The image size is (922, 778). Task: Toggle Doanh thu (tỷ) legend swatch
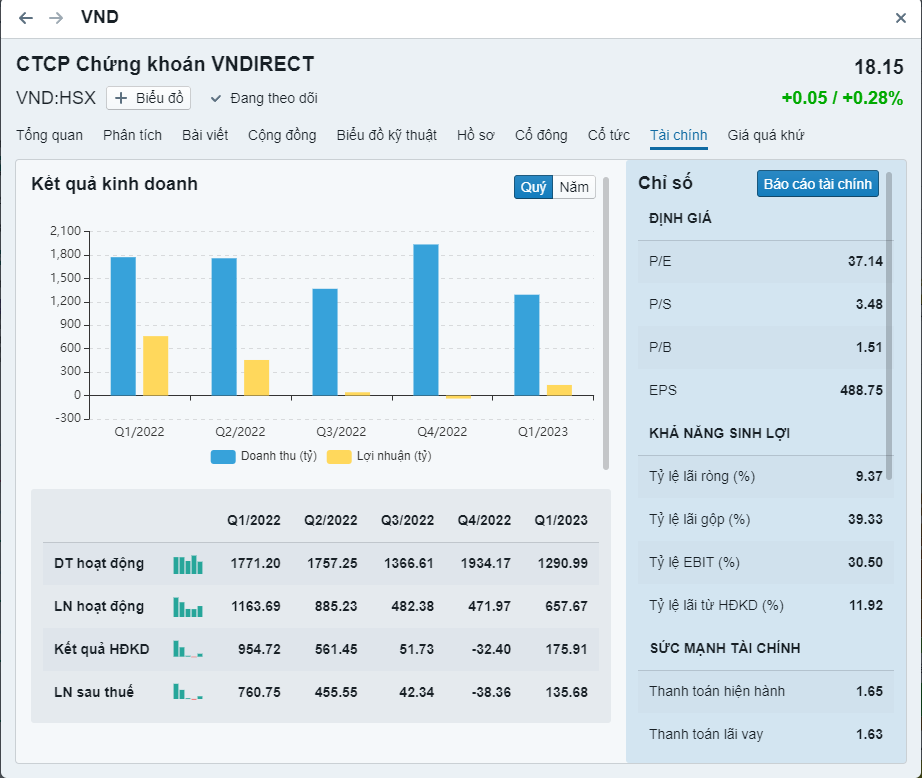[x=223, y=456]
